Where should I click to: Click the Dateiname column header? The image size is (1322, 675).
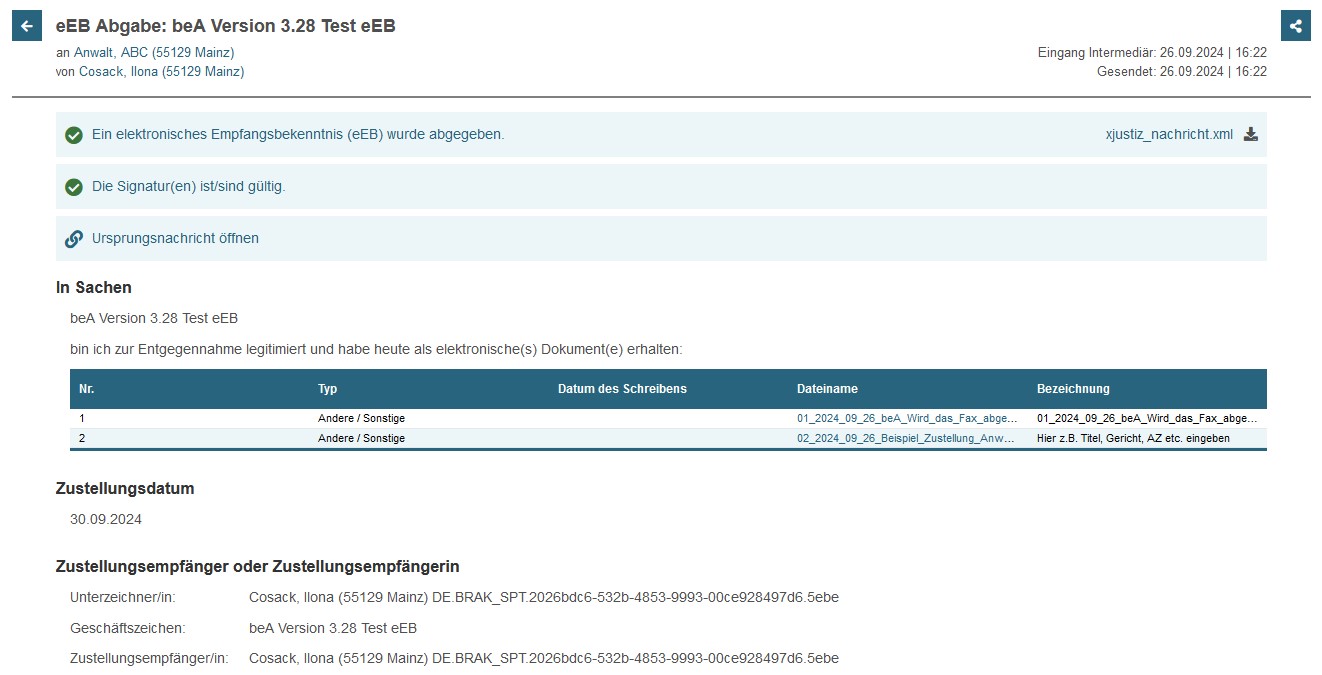click(827, 389)
